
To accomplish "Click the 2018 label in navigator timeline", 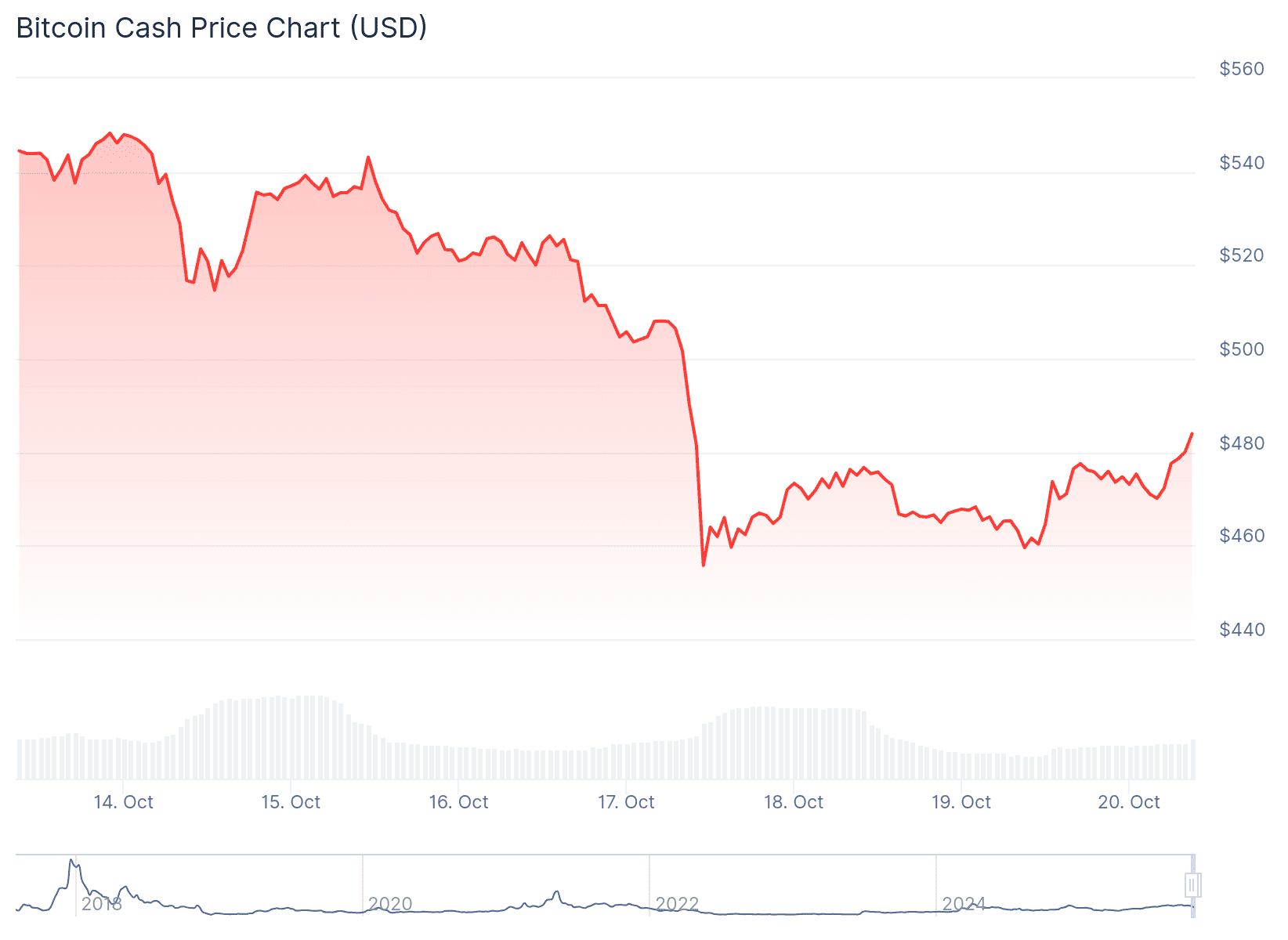I will [102, 904].
